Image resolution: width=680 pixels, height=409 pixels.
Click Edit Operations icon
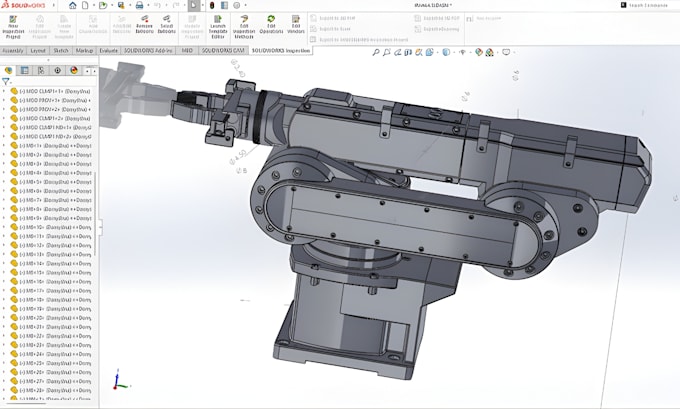(x=271, y=25)
